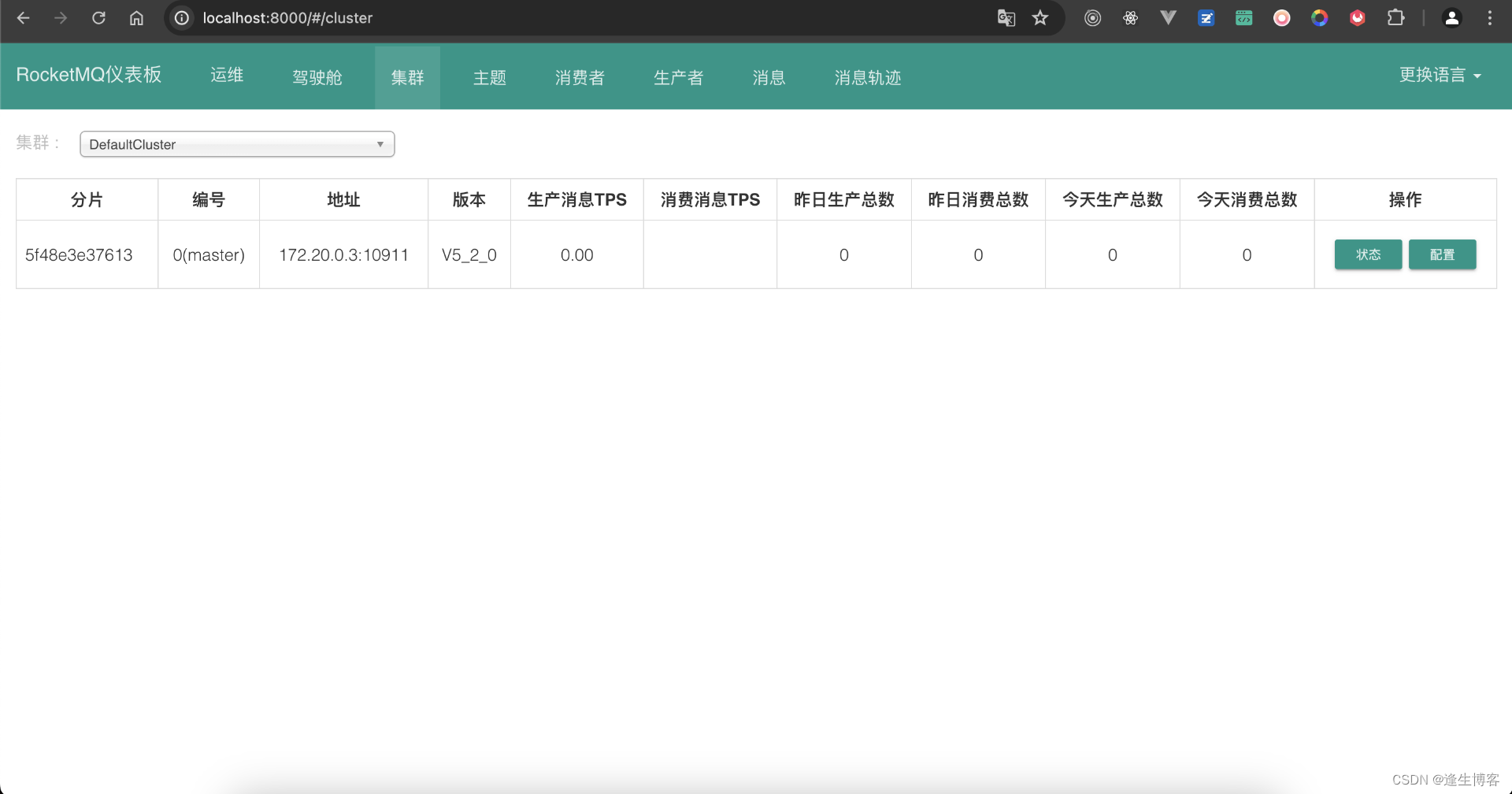The width and height of the screenshot is (1512, 794).
Task: Open the concentric-circle target extension icon
Action: point(1092,17)
